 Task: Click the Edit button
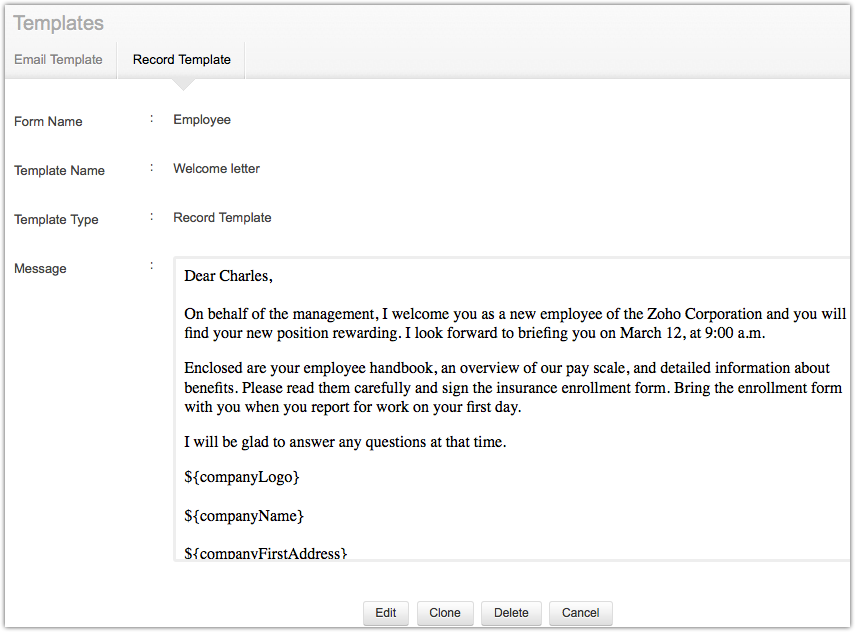(x=386, y=613)
